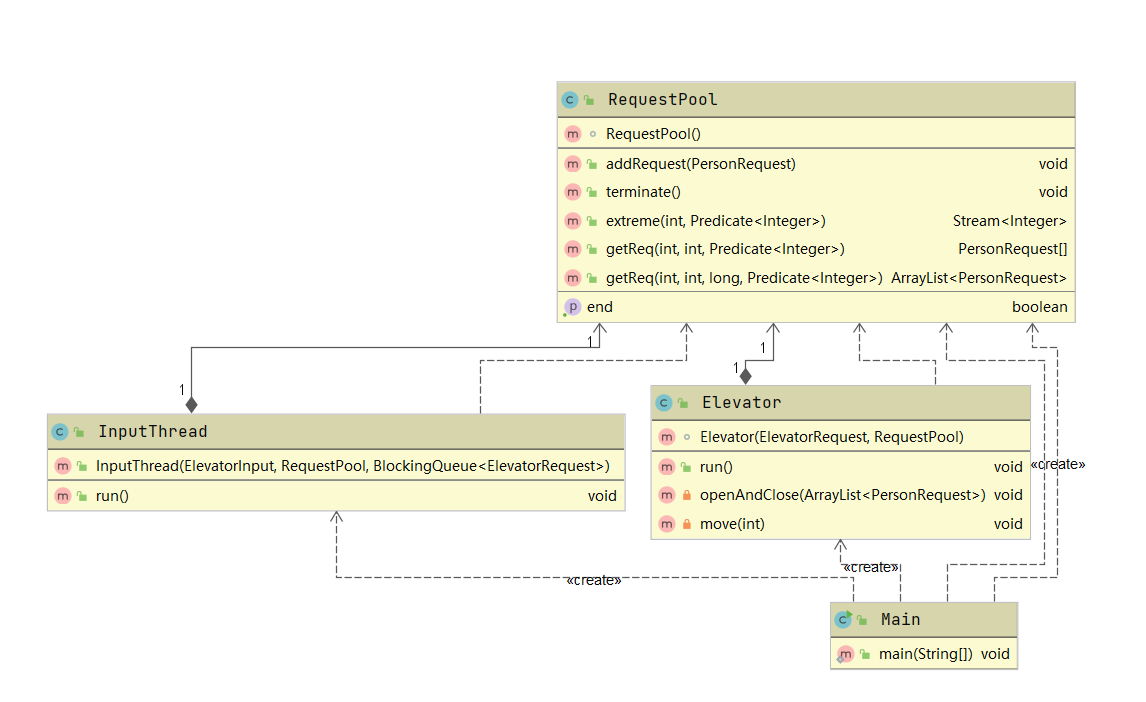Select the RequestPool class title
1146x702 pixels.
pyautogui.click(x=662, y=100)
